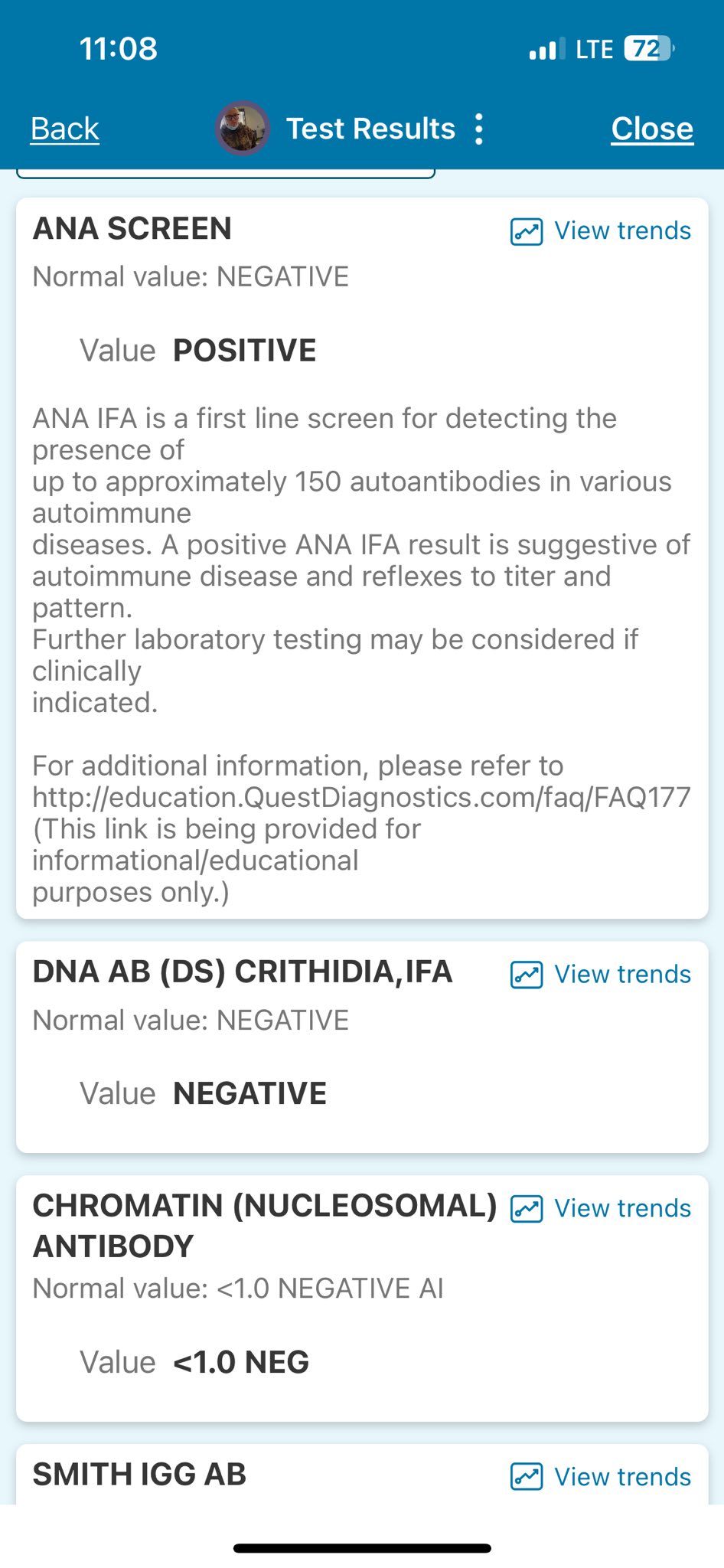
Task: Tap the battery level icon showing 72
Action: tap(649, 49)
